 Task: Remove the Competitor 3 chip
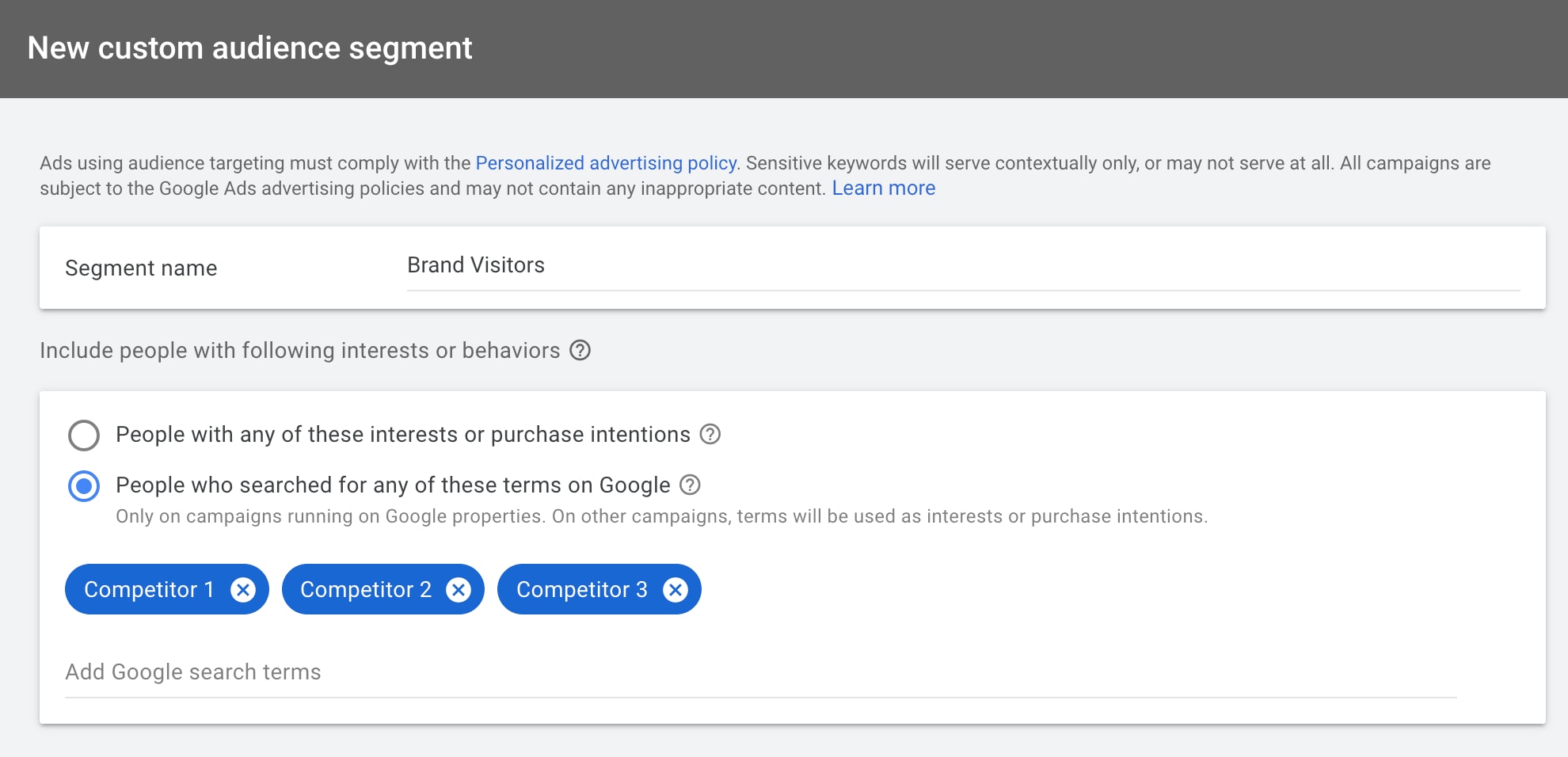[676, 589]
